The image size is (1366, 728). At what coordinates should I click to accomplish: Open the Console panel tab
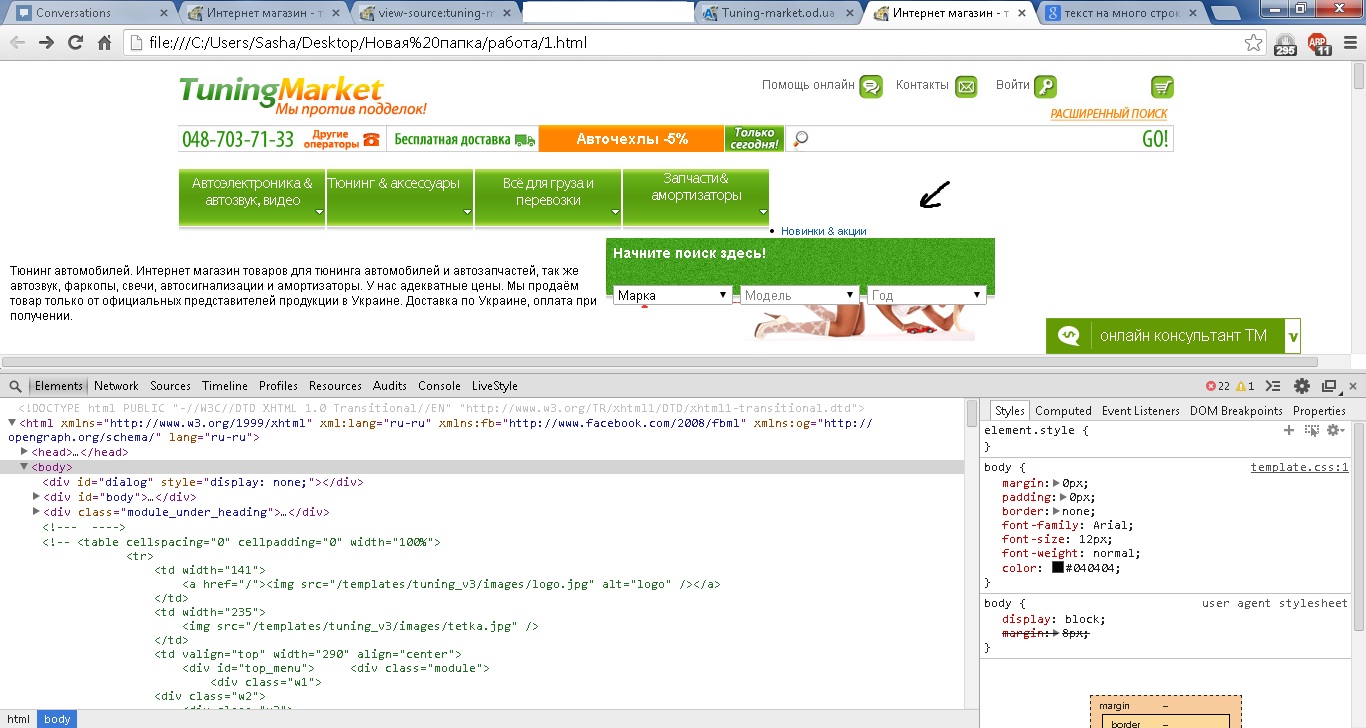[x=440, y=386]
